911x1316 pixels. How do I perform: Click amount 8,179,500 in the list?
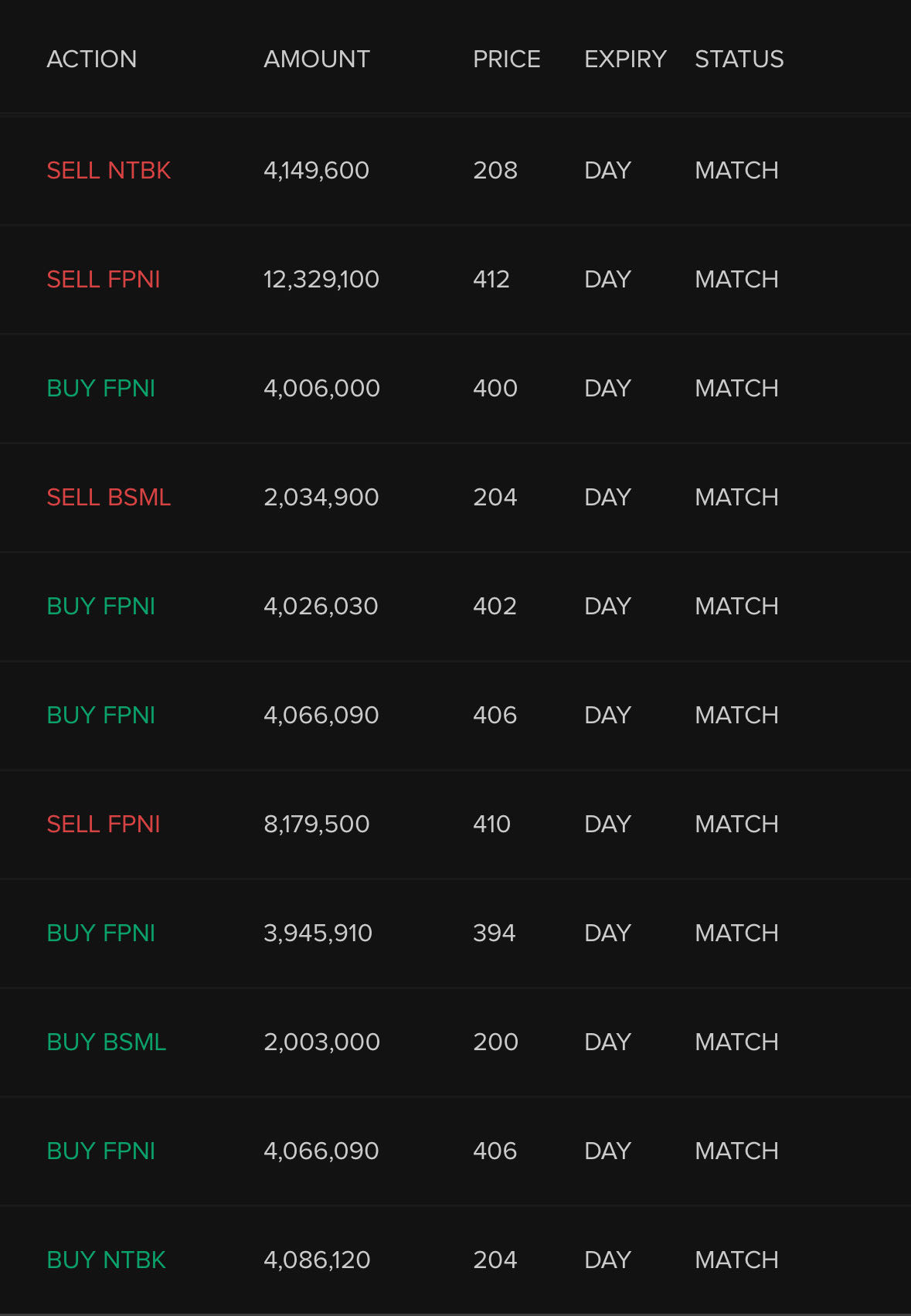tap(316, 824)
